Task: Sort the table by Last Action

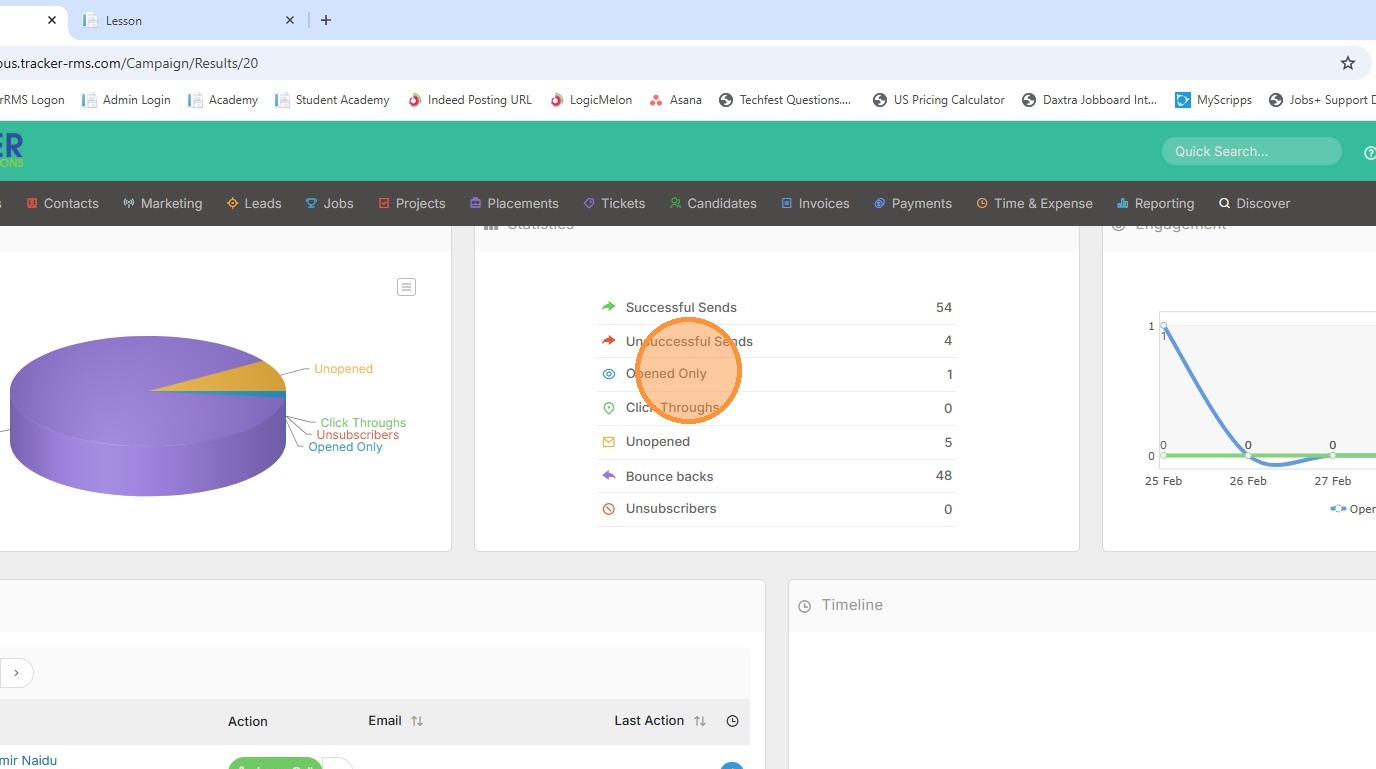Action: pyautogui.click(x=700, y=721)
